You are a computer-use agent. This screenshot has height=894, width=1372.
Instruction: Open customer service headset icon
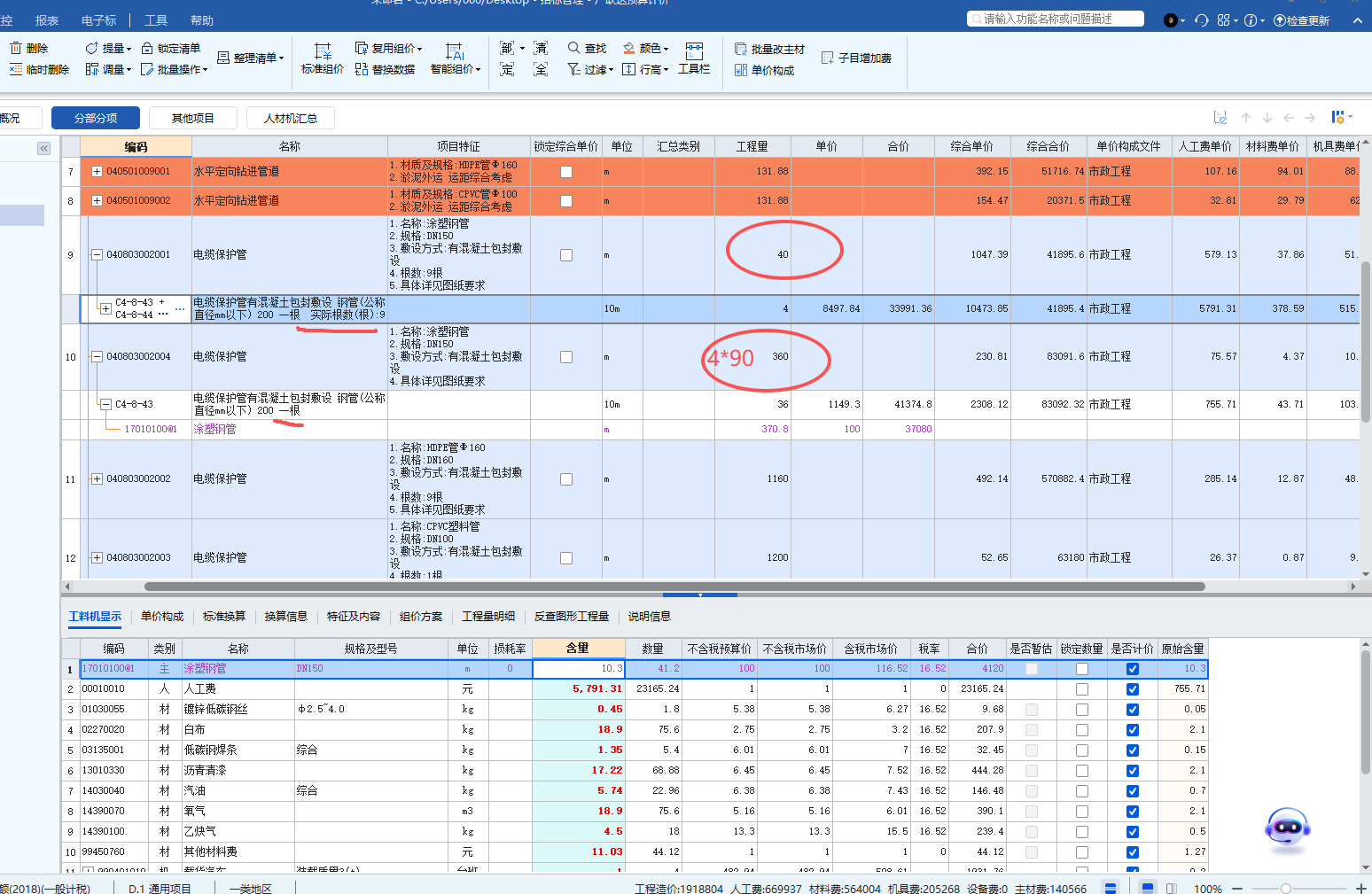[1201, 19]
